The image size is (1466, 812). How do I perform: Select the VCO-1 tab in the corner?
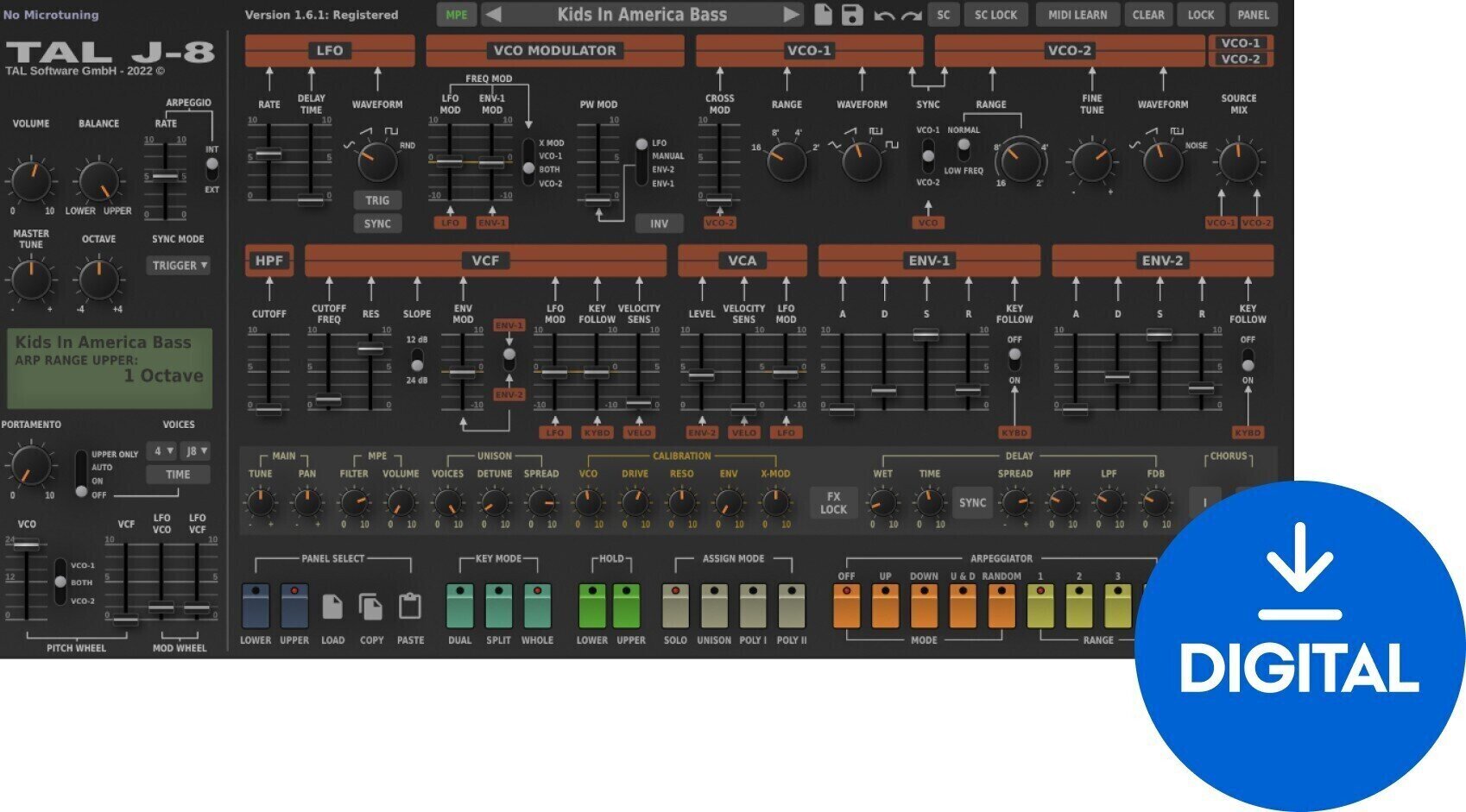1242,41
